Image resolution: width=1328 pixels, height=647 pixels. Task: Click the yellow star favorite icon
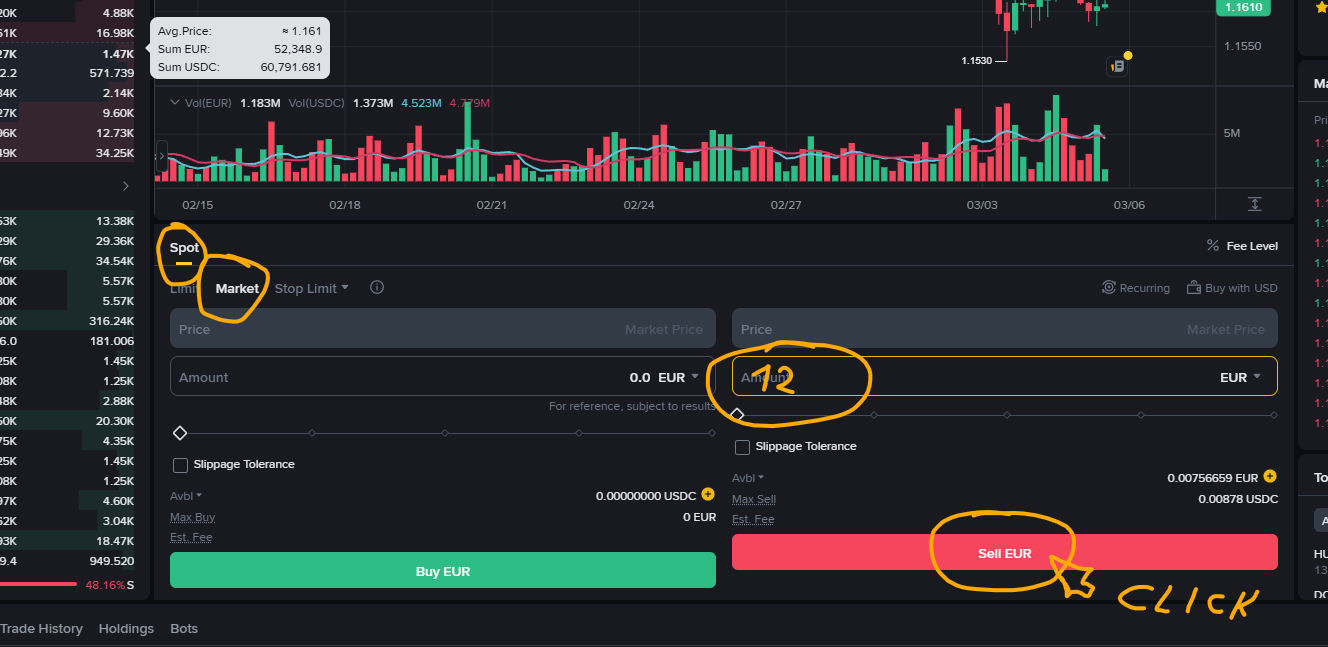tap(1321, 8)
